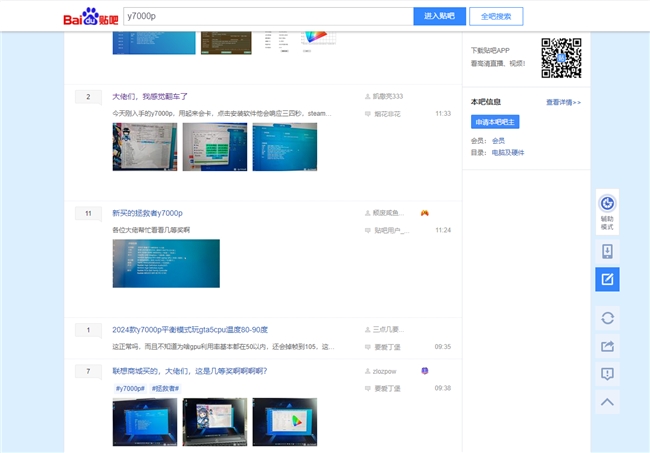Click the back-to-top chevron arrow
Screen dimensions: 650x453
(607, 402)
